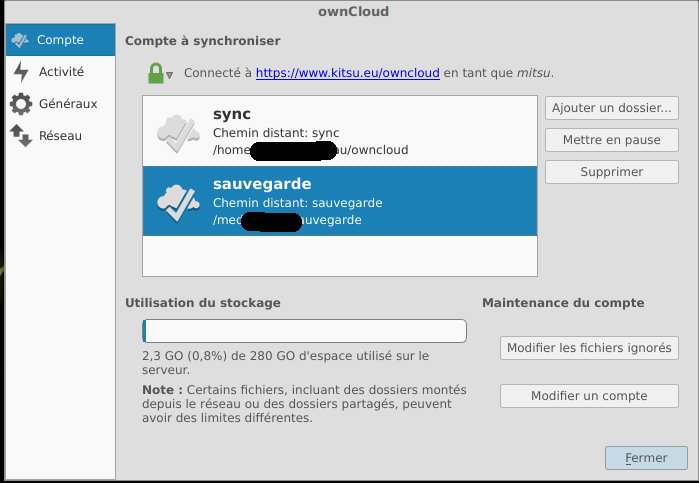Click the 'Compte à synchroniser' heading
This screenshot has width=699, height=483.
pos(202,41)
